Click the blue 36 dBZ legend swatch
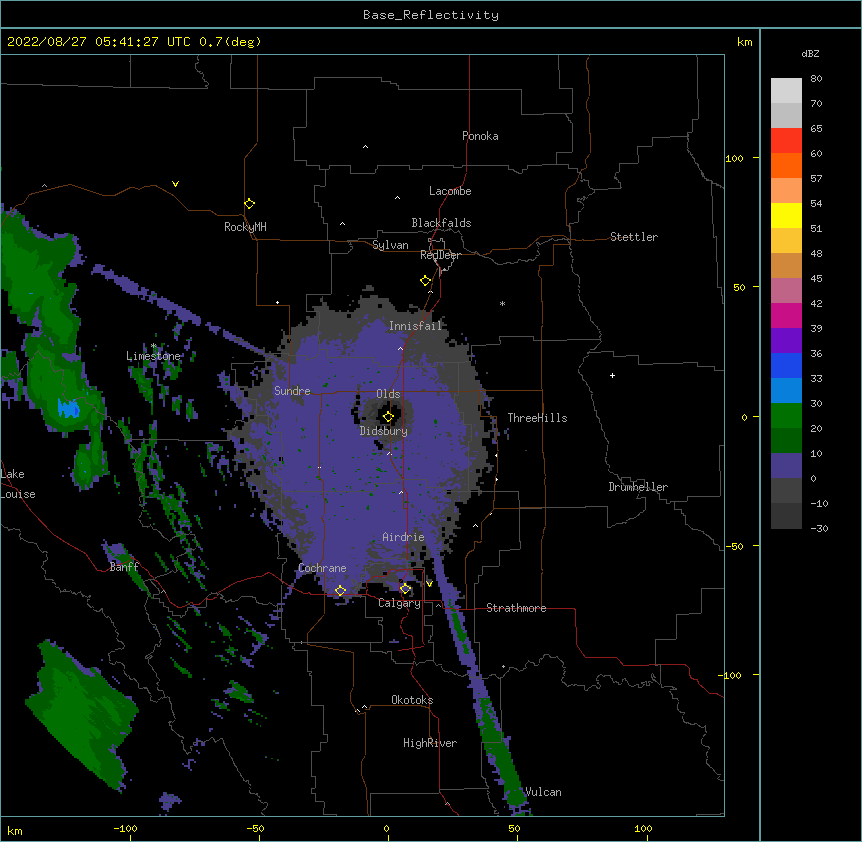 click(x=786, y=365)
